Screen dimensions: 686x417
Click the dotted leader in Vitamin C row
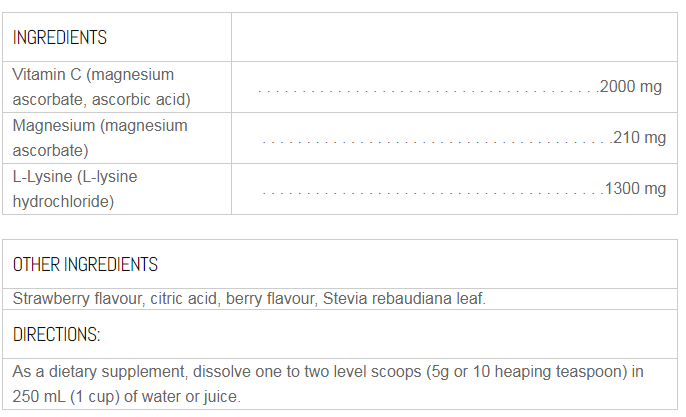(x=427, y=89)
